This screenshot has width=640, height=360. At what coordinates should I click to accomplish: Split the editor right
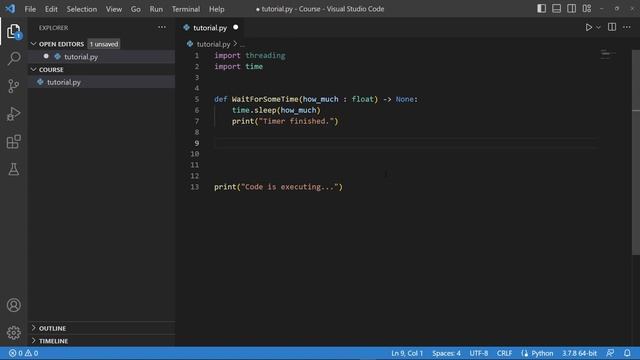click(x=611, y=27)
